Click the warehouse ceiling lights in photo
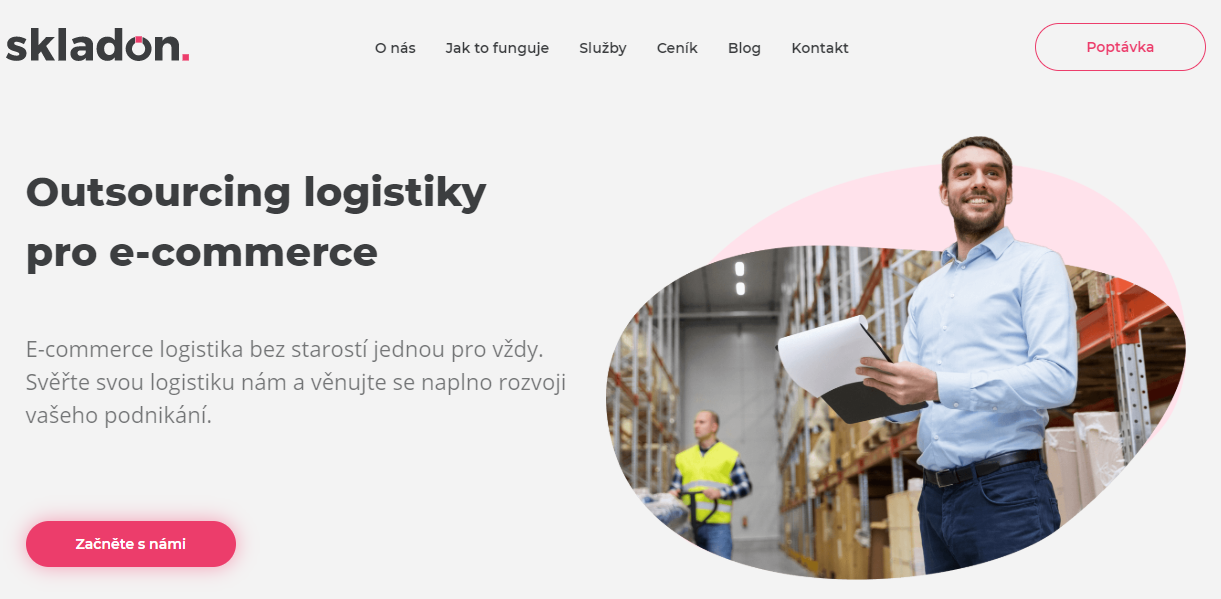The height and width of the screenshot is (599, 1221). 740,278
